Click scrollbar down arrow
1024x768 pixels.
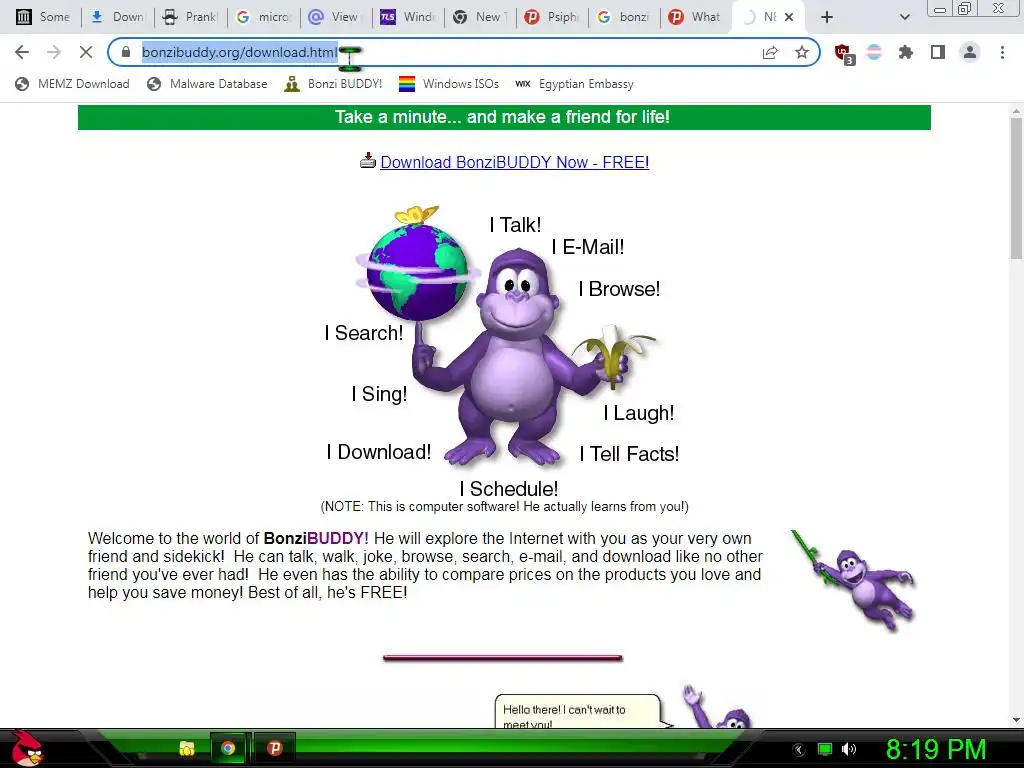click(x=1016, y=720)
